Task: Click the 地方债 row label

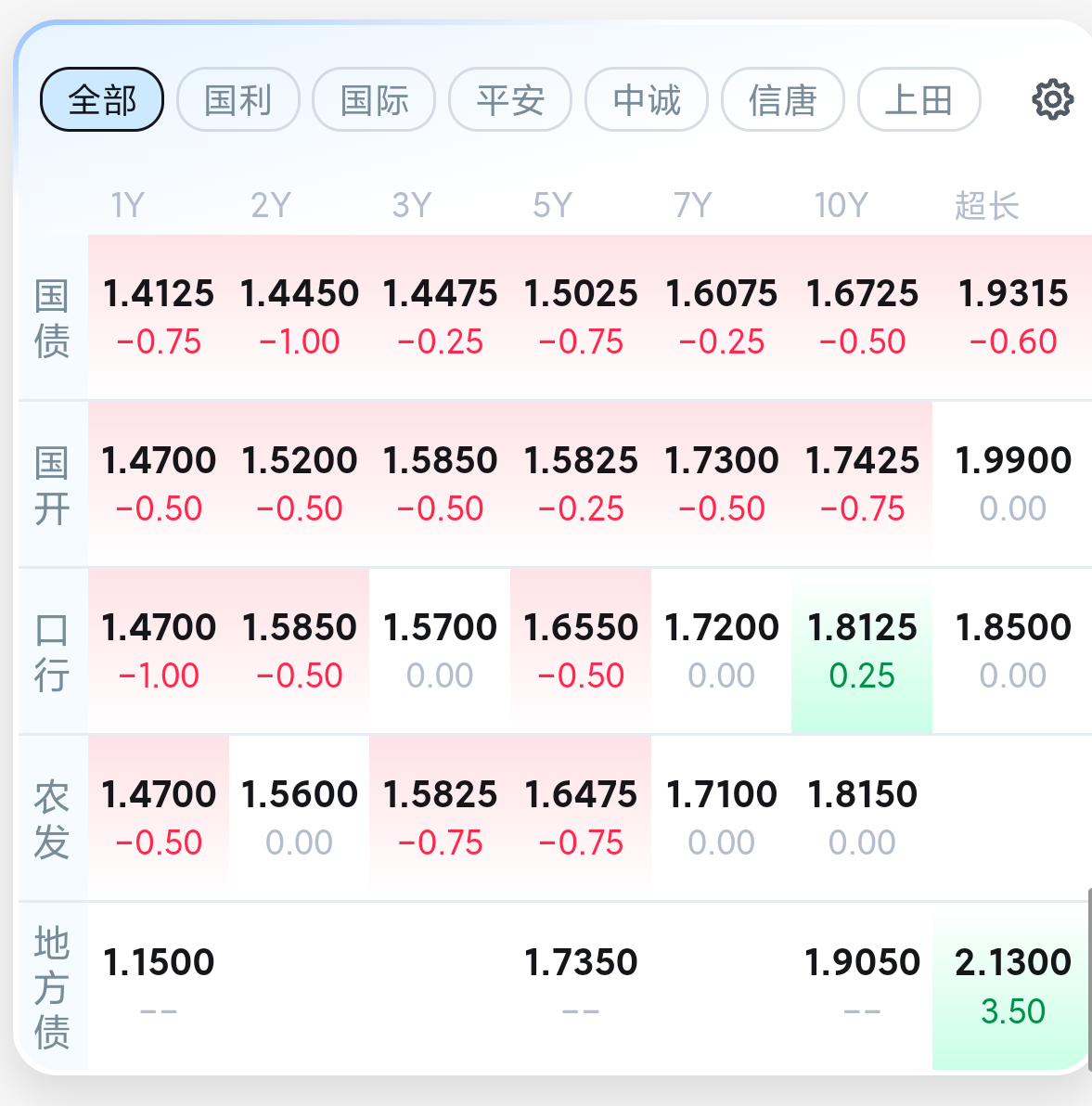Action: [x=52, y=987]
